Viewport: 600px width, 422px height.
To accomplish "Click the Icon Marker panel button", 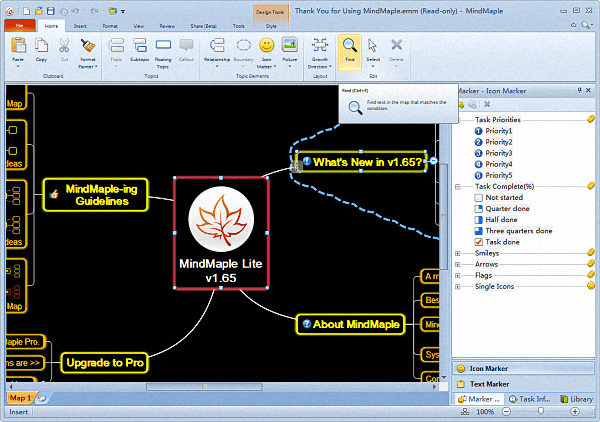I will [523, 368].
